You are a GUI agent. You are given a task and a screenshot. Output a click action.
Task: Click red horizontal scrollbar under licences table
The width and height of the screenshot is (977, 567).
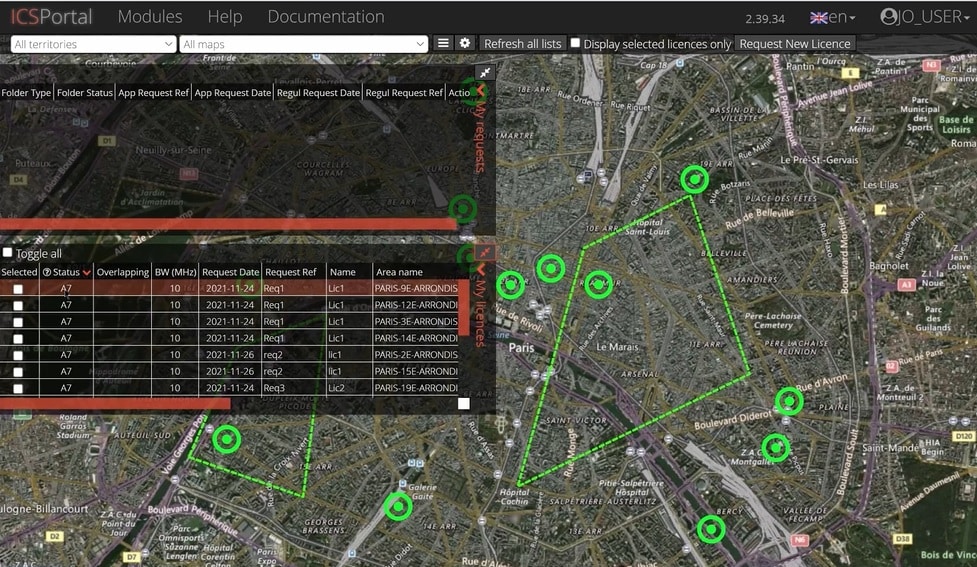coord(115,404)
